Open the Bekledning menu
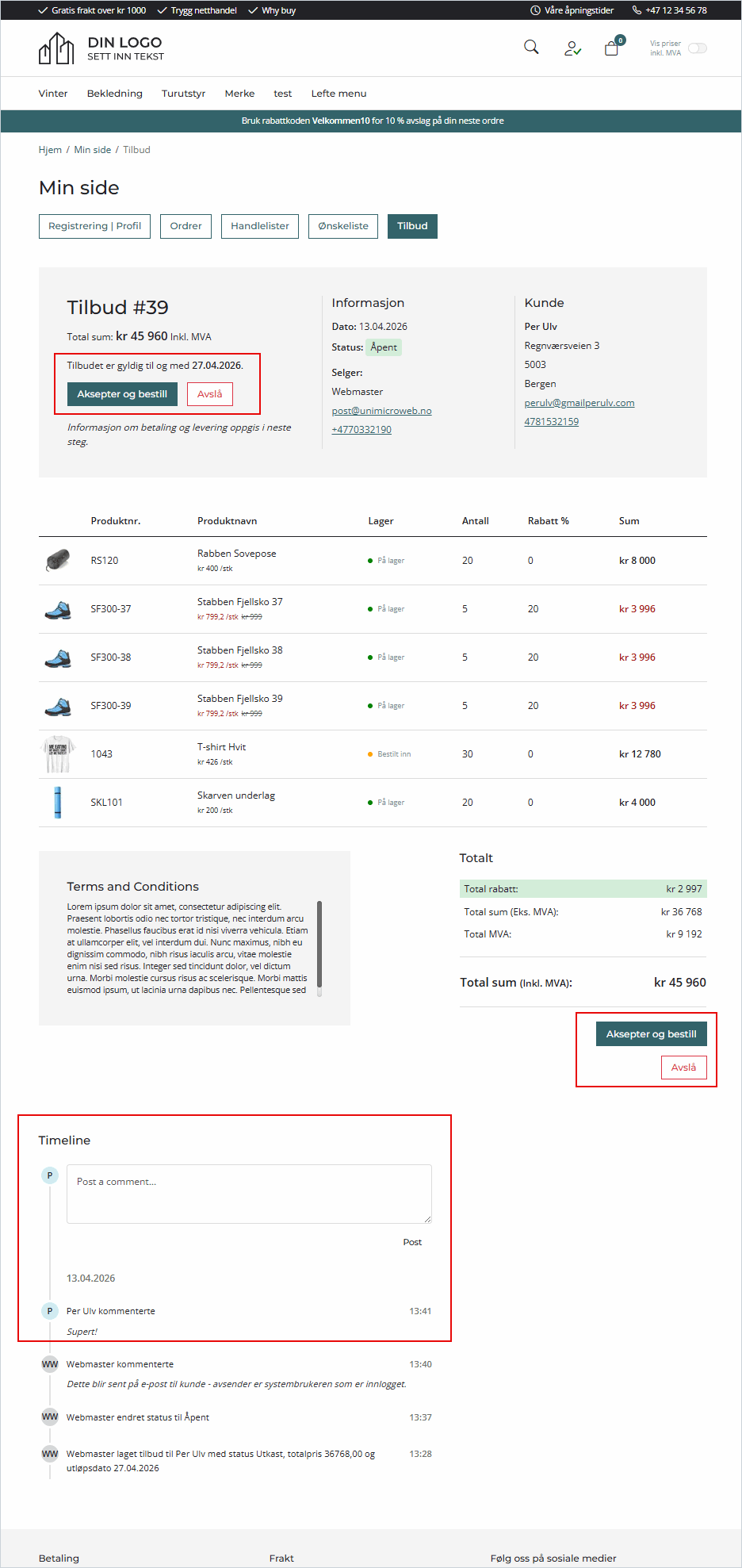 [115, 94]
